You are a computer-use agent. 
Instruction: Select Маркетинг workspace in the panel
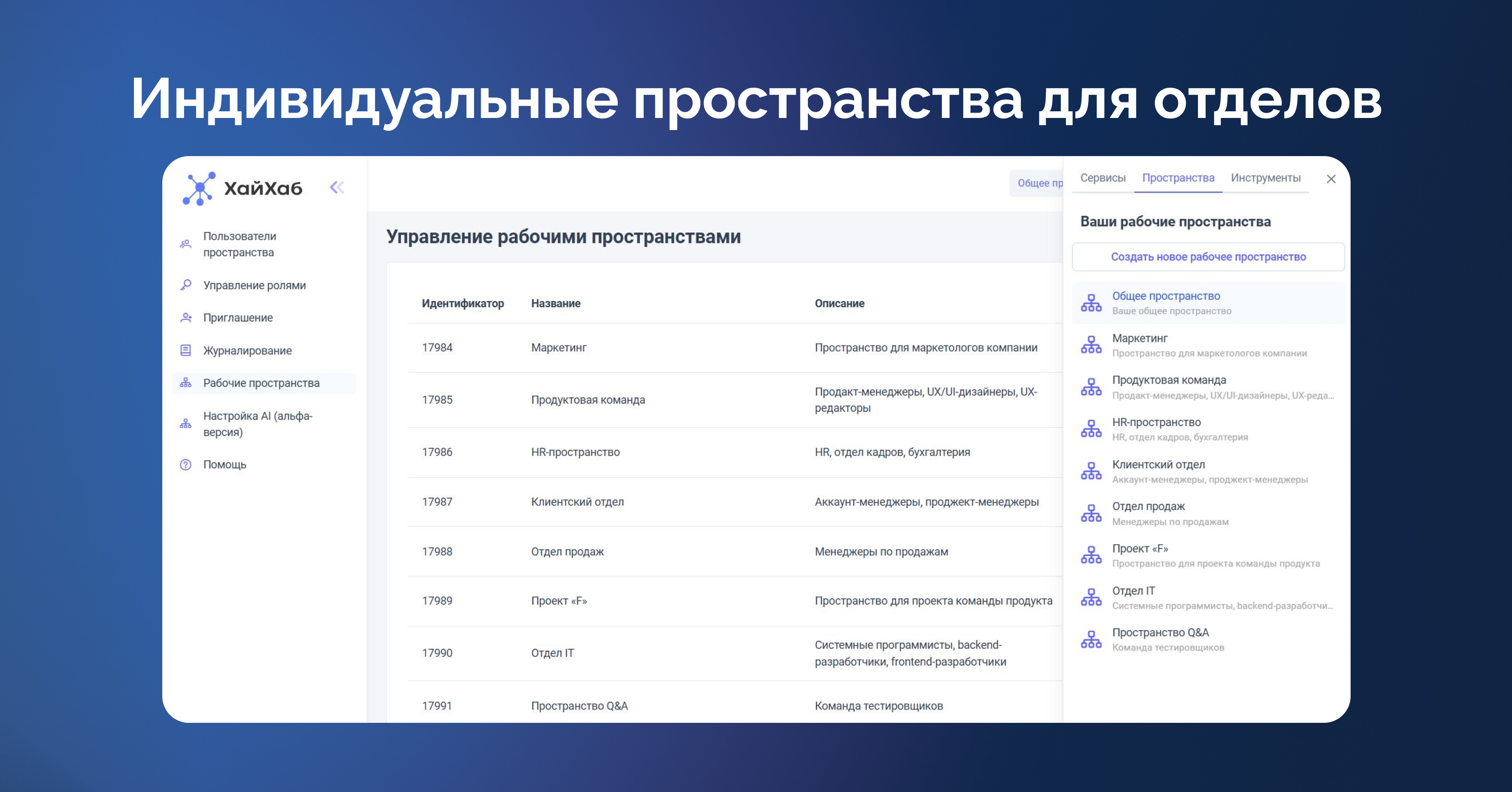1140,339
